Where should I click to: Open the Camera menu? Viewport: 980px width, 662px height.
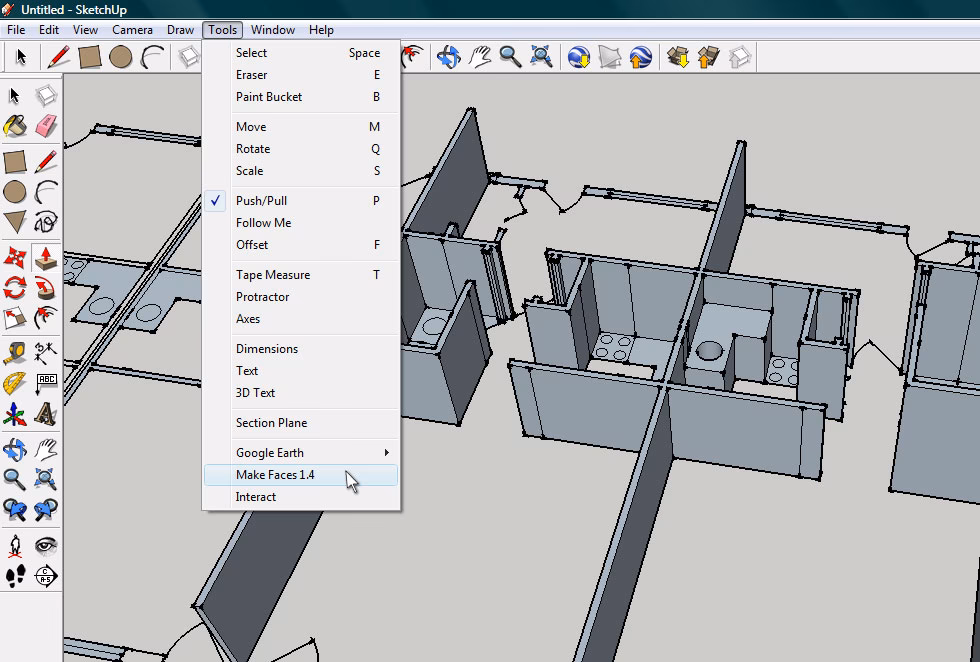pos(132,30)
